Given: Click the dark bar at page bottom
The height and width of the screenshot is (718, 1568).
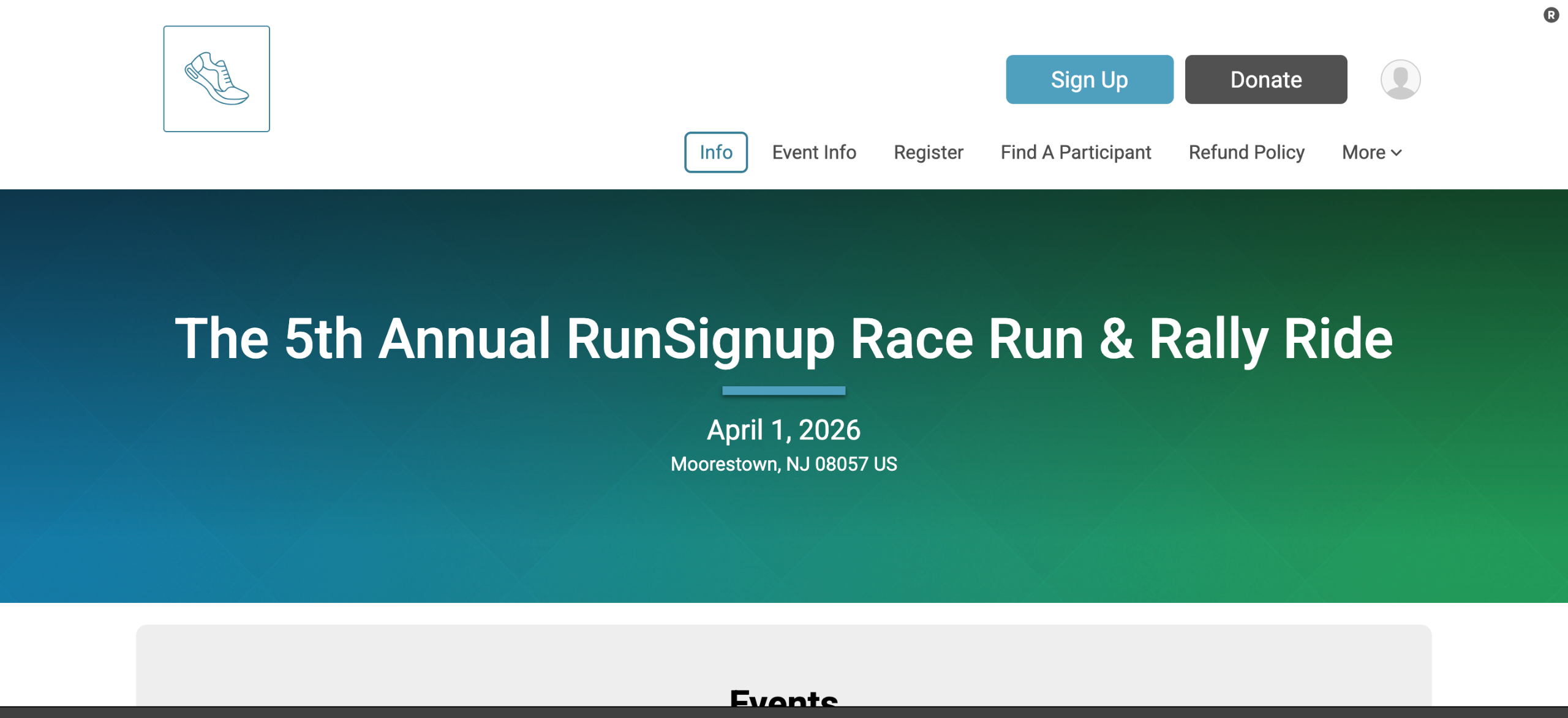Looking at the screenshot, I should coord(783,712).
